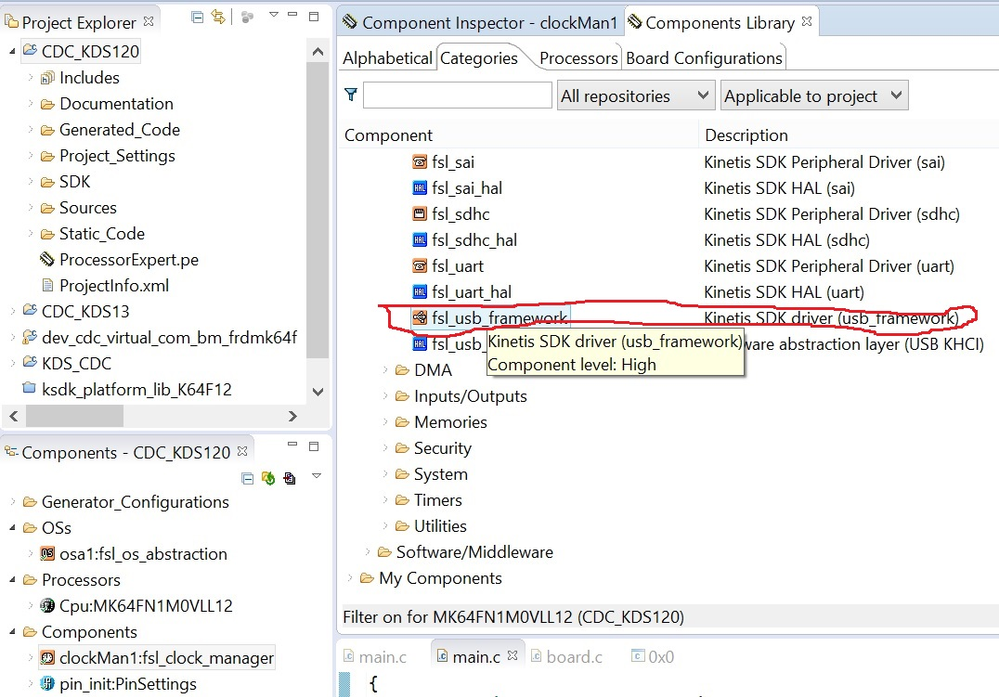Collapse the CDC_KDS120 project tree

pos(12,51)
